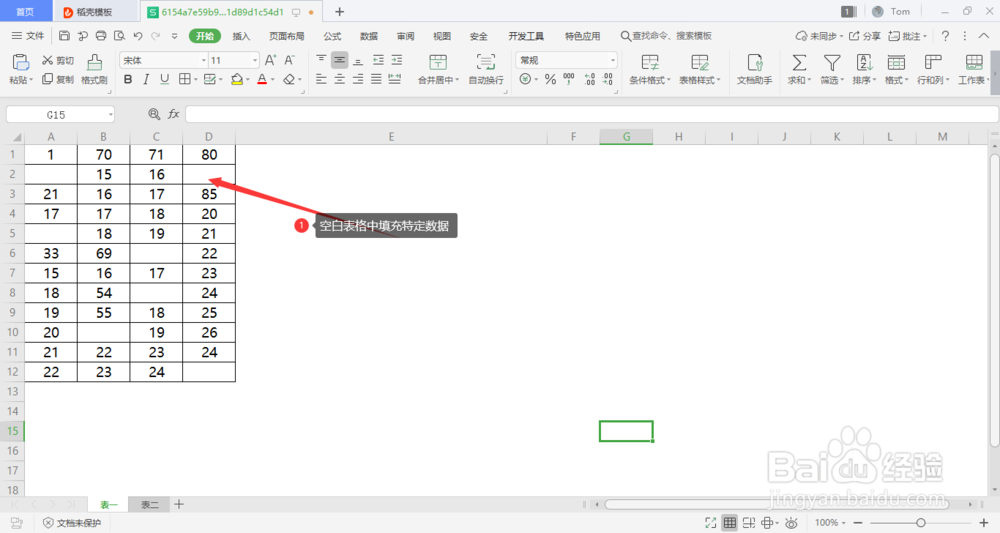Open the number format 常规 dropdown
Image resolution: width=1000 pixels, height=533 pixels.
pos(613,60)
